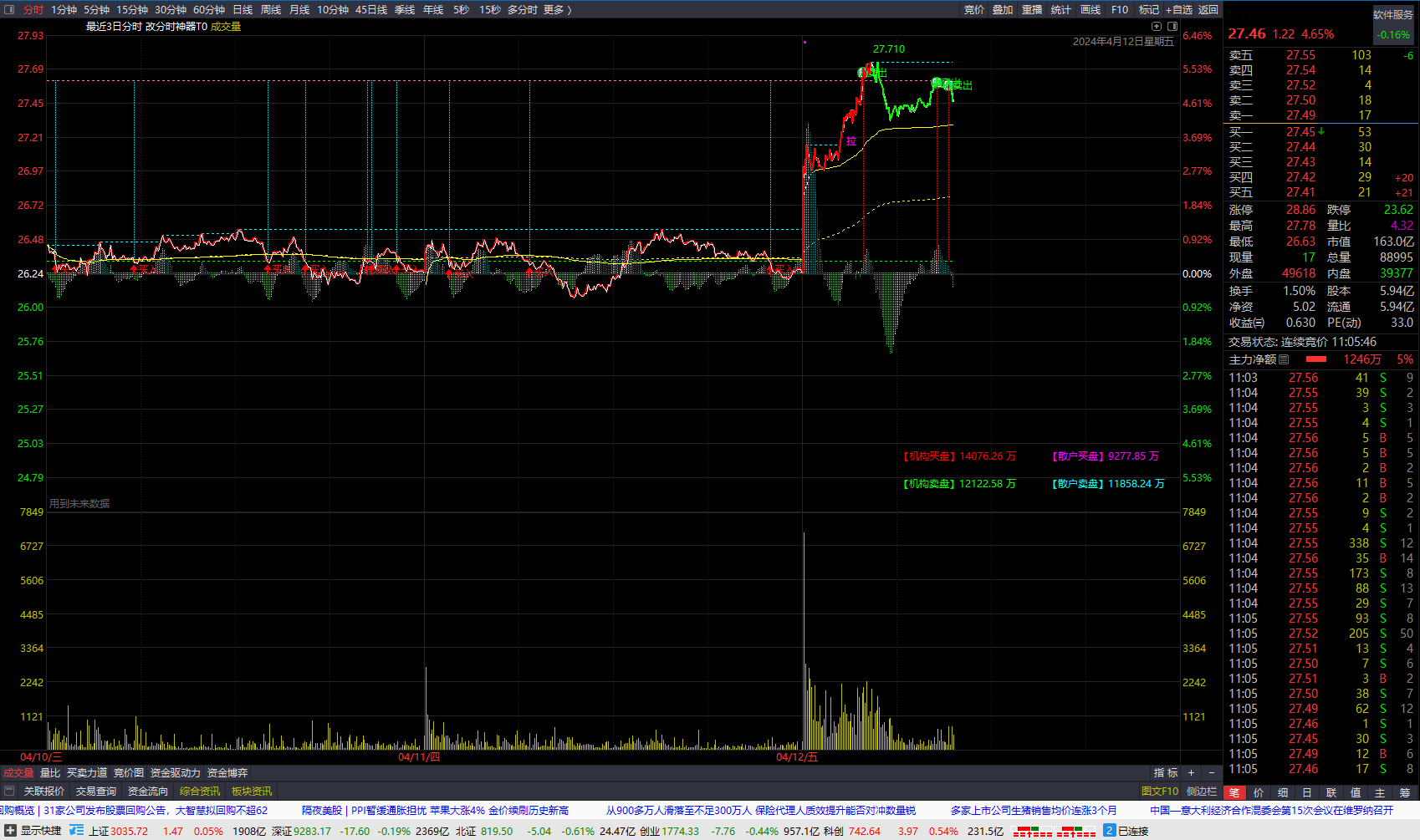The height and width of the screenshot is (840, 1420).
Task: Click the blue list icon before 上证
Action: [77, 831]
